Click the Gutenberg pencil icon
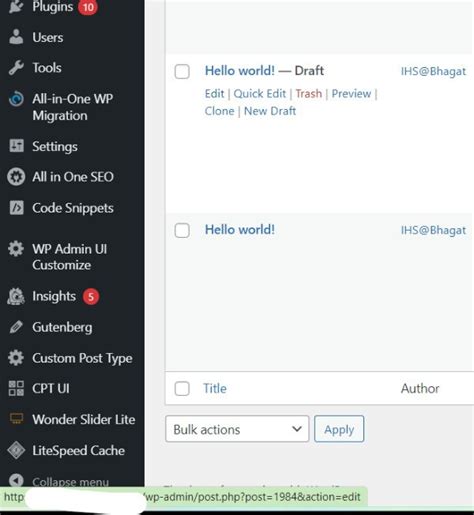This screenshot has width=474, height=515. click(16, 327)
